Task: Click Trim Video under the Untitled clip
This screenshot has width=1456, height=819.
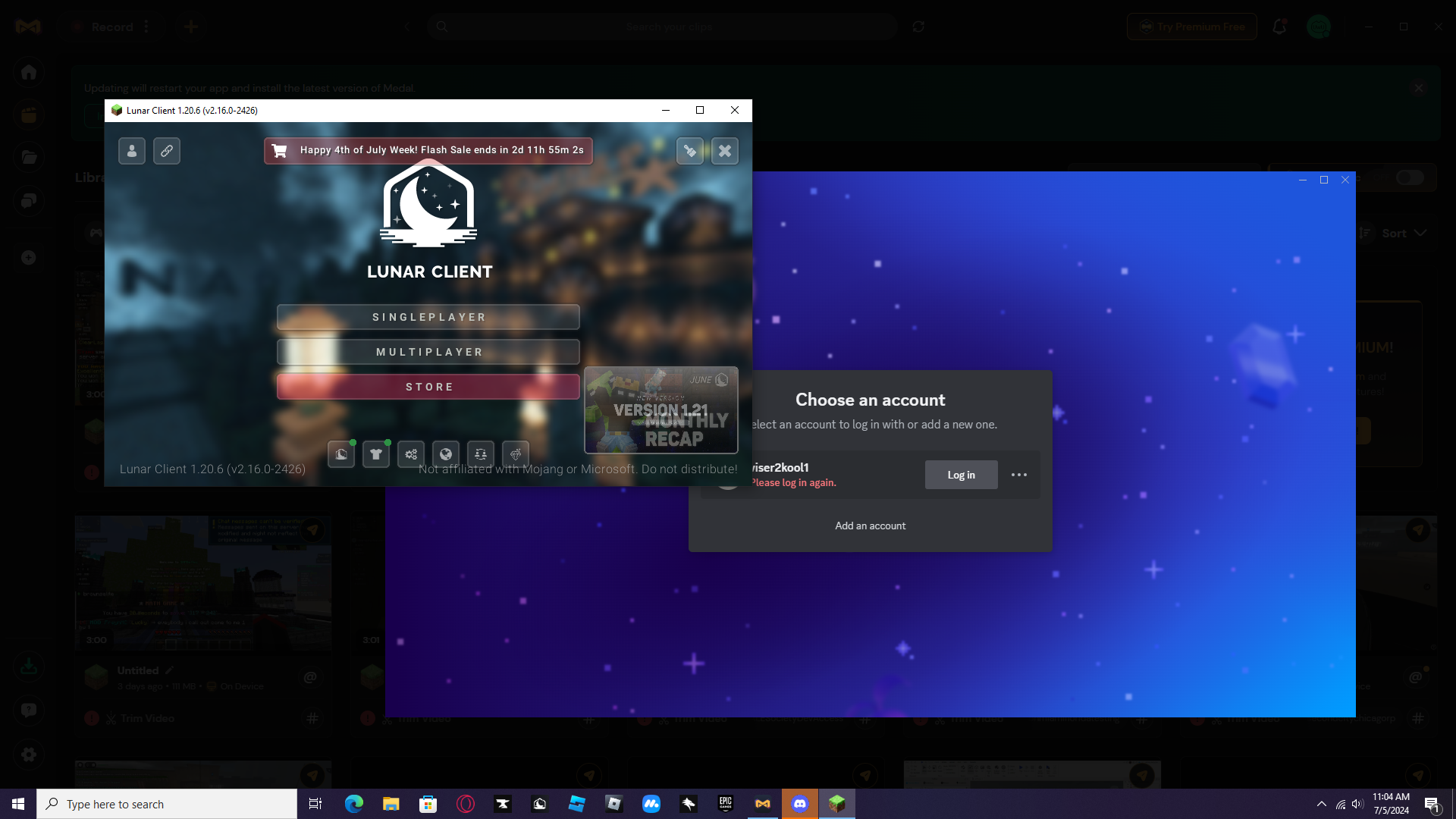Action: 140,718
